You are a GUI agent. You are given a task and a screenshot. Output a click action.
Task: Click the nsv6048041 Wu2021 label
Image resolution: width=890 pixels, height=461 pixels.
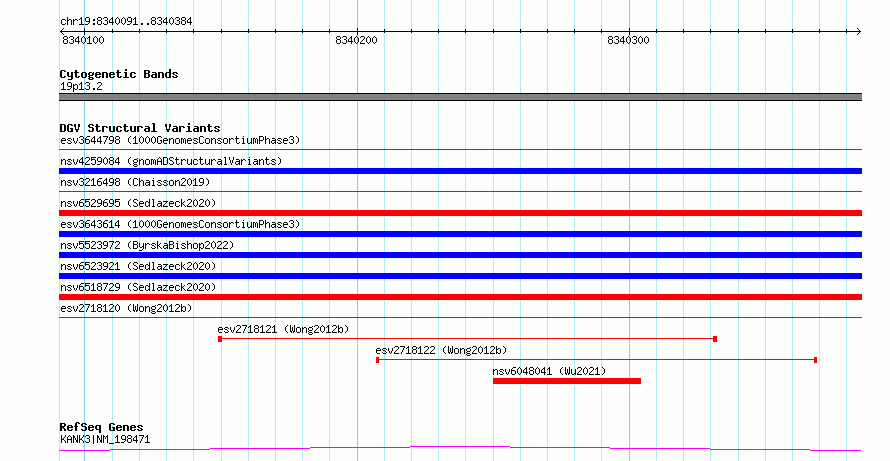click(549, 371)
